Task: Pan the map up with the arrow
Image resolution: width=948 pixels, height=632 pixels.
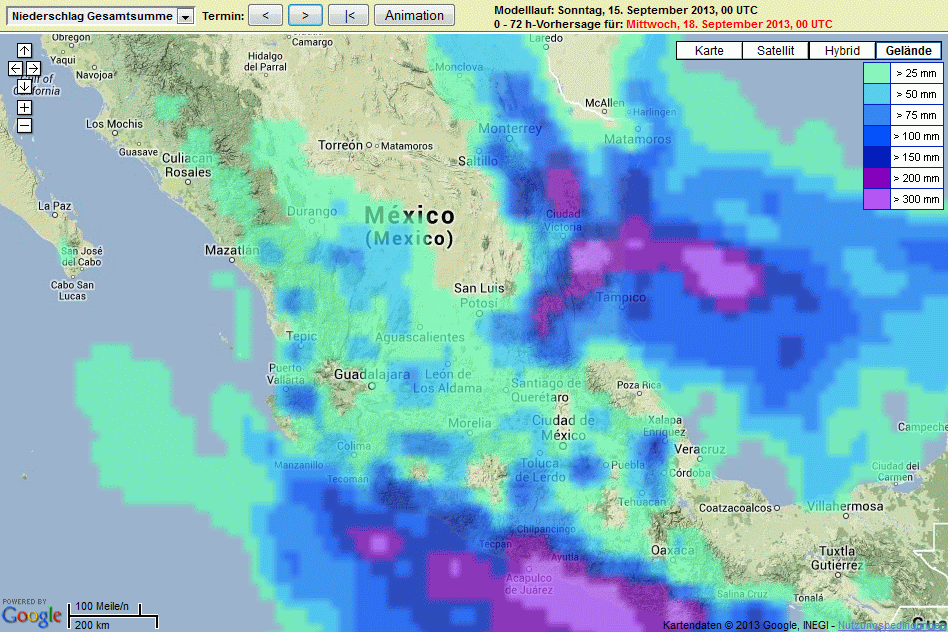Action: 24,50
